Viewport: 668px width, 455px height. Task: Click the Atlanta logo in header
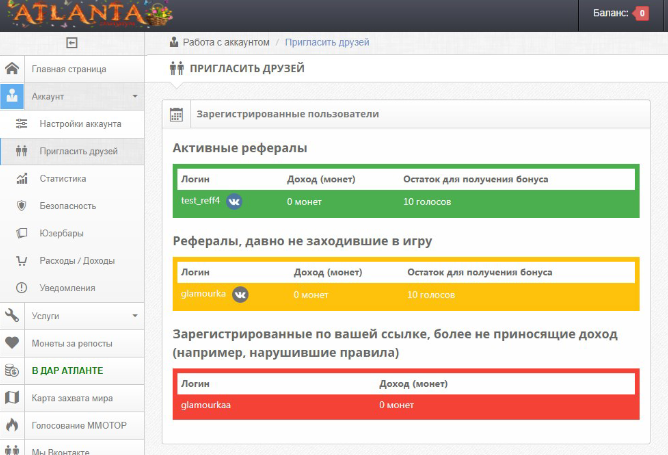click(89, 14)
